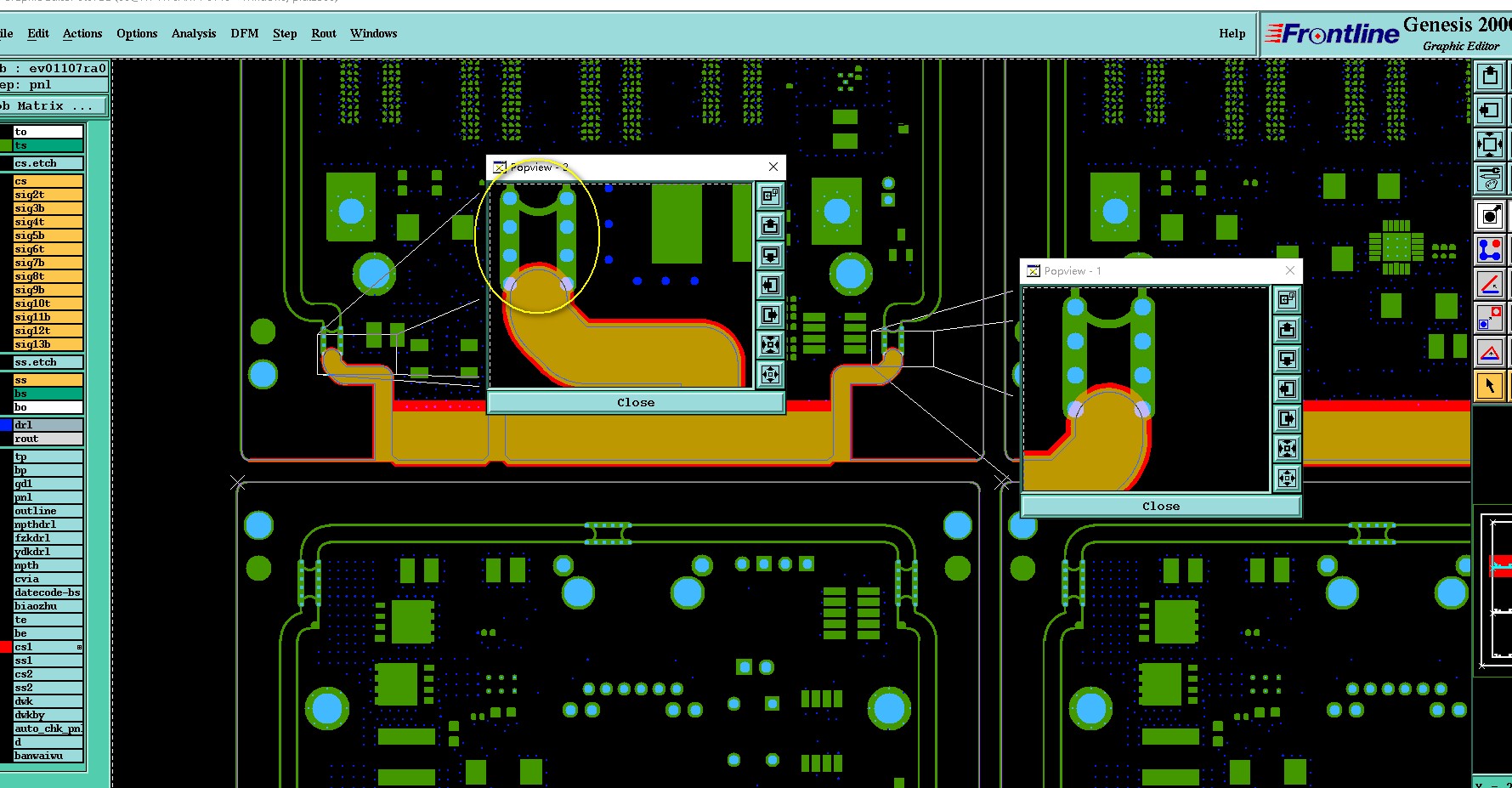
Task: Open the Job Matrix button
Action: [x=54, y=106]
